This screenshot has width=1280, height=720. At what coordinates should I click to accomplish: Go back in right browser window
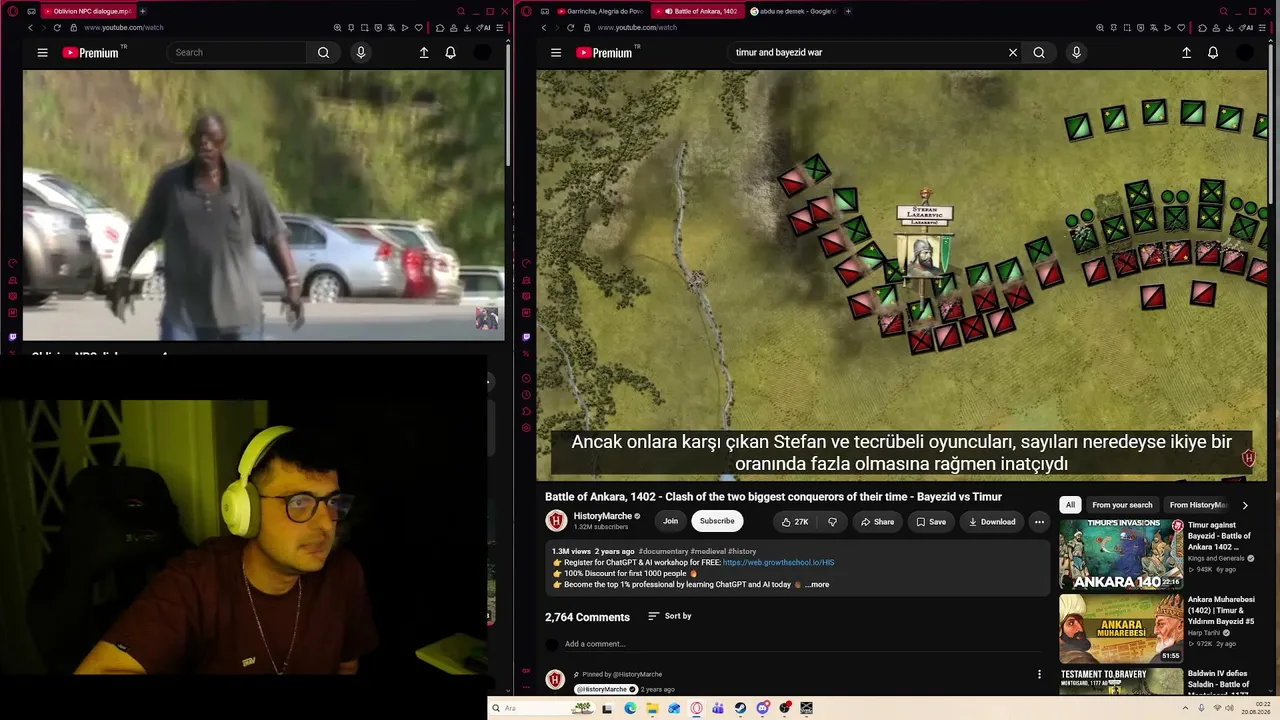(544, 28)
